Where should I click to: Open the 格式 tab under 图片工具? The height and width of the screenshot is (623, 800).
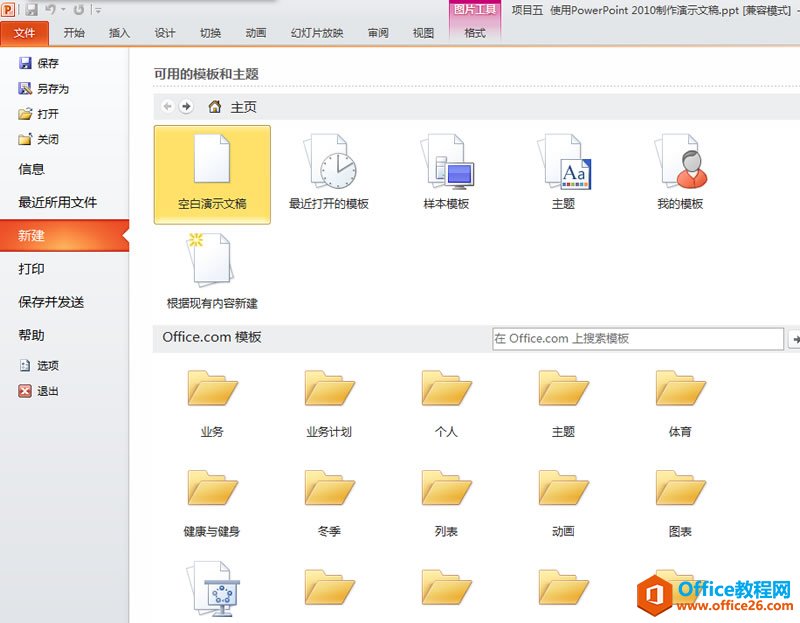click(475, 32)
